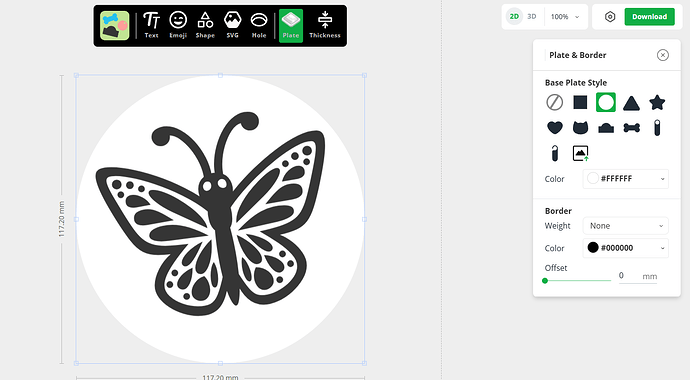Open the image preview thumbnail in toolbar
This screenshot has height=380, width=690.
[x=114, y=26]
